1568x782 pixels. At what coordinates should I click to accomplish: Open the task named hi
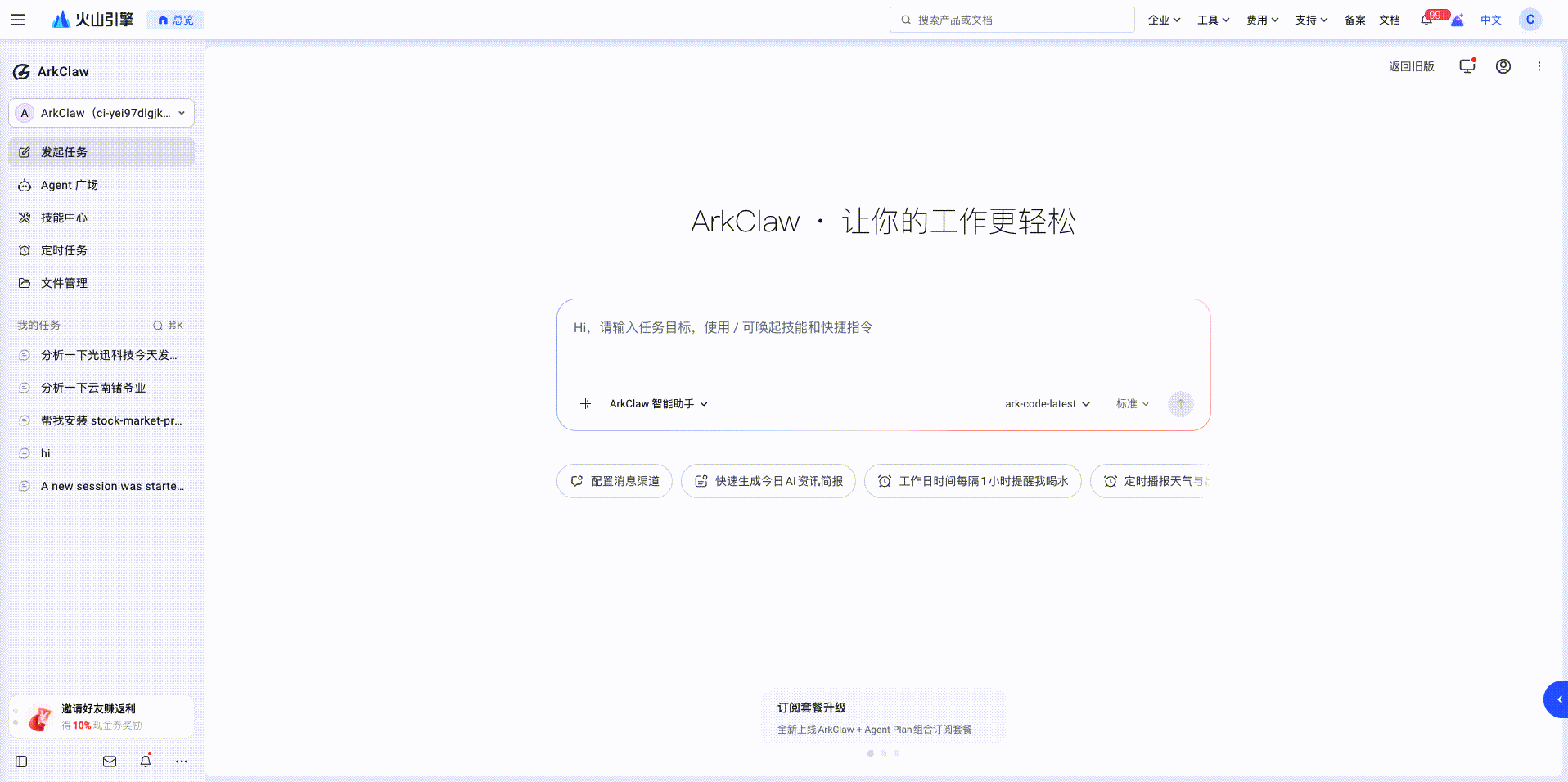coord(101,453)
